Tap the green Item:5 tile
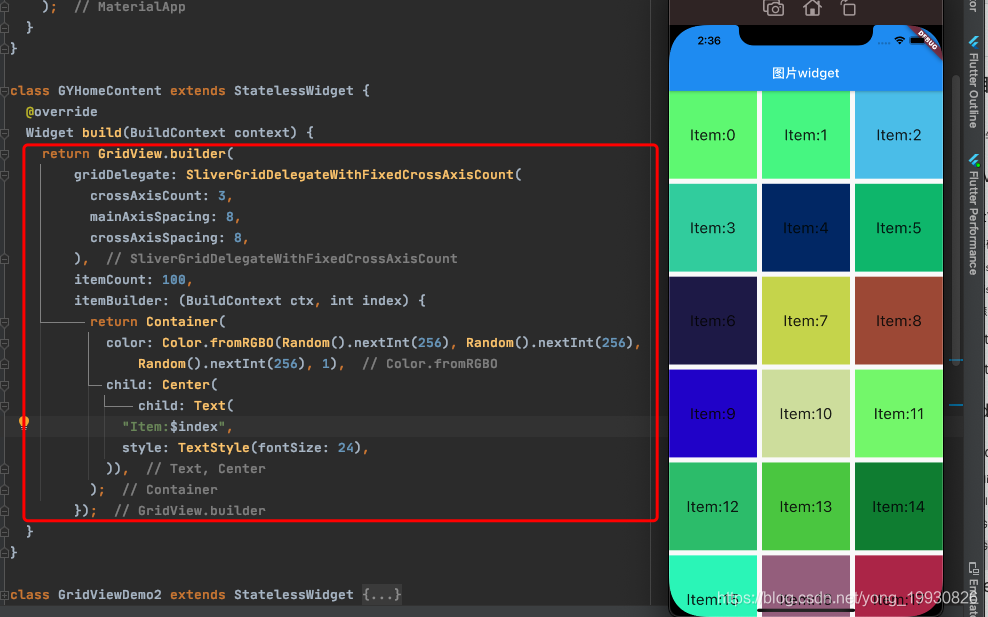 (x=899, y=228)
